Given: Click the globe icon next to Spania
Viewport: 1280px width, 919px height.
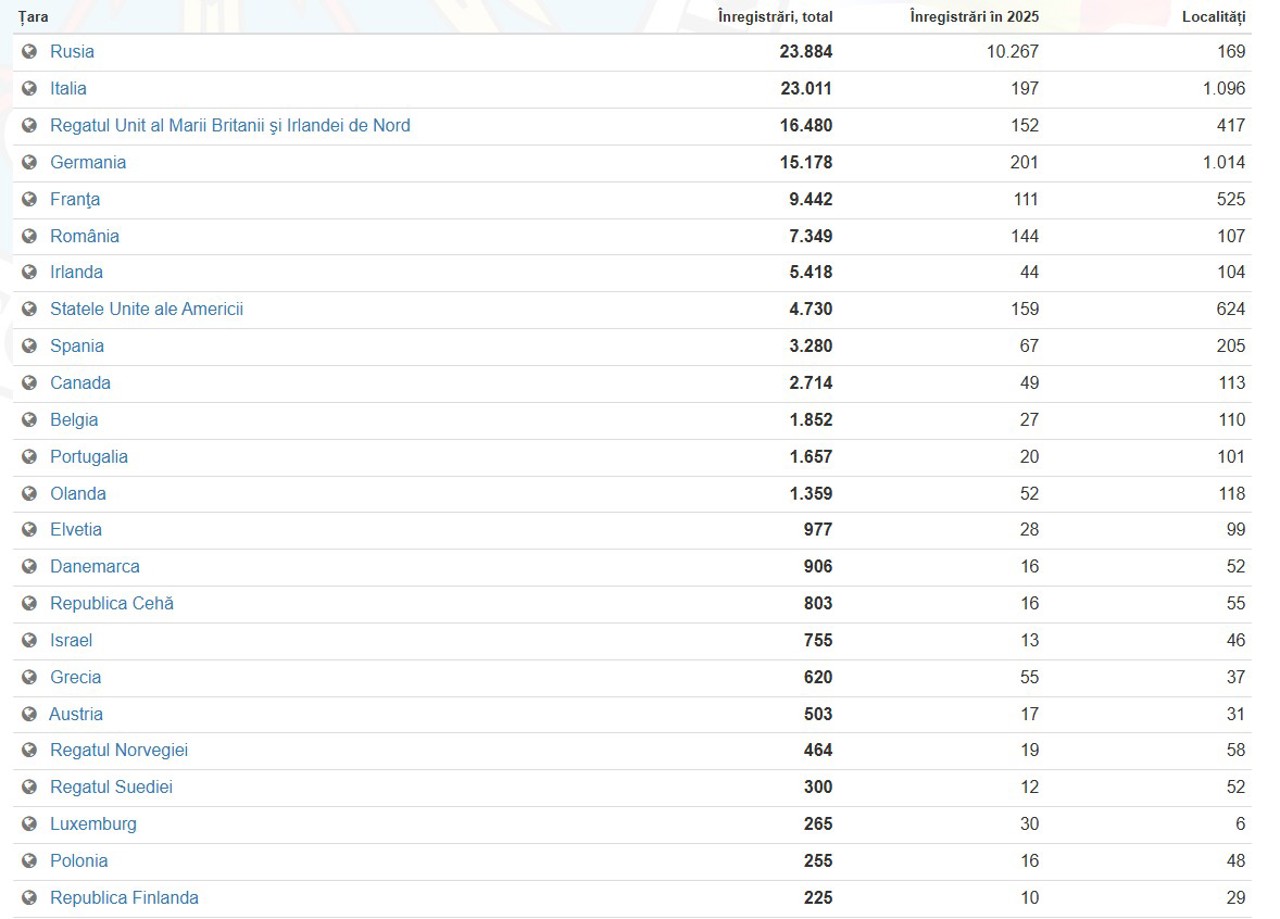Looking at the screenshot, I should [x=29, y=346].
